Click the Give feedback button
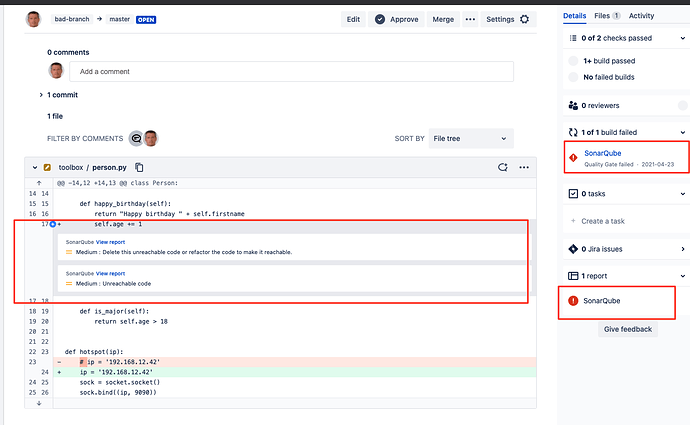The width and height of the screenshot is (690, 425). coord(628,329)
